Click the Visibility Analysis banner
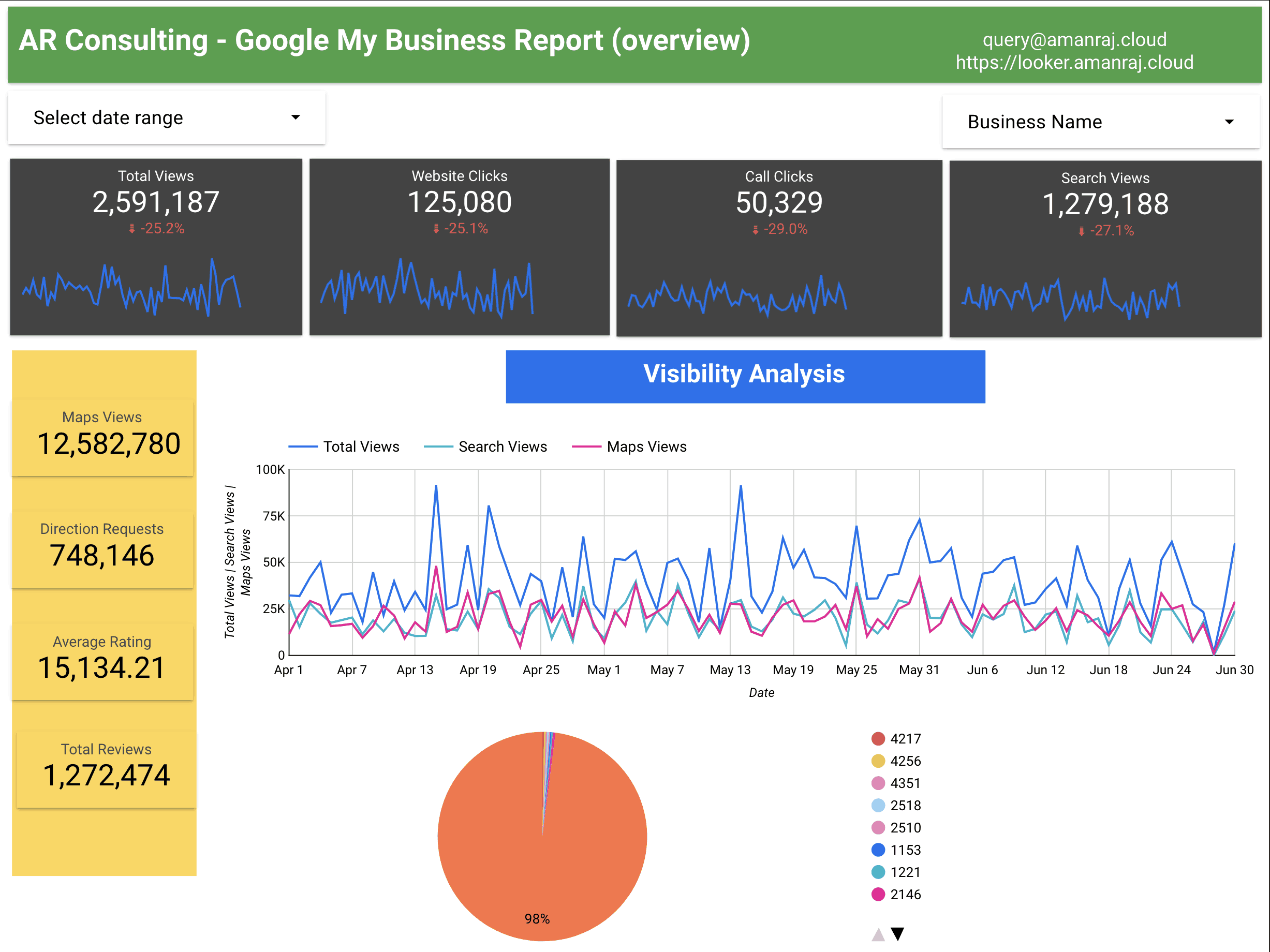Image resolution: width=1270 pixels, height=952 pixels. click(x=745, y=375)
